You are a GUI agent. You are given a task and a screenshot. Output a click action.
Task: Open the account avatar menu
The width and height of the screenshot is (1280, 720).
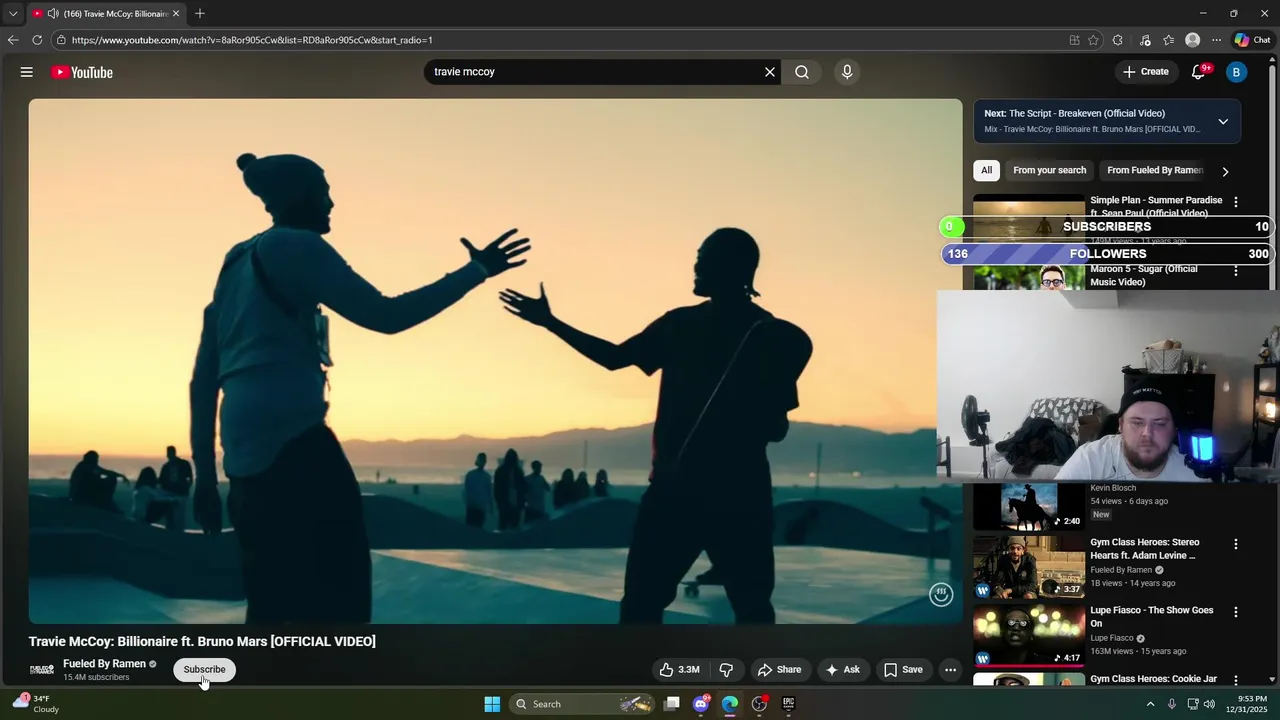(x=1236, y=72)
